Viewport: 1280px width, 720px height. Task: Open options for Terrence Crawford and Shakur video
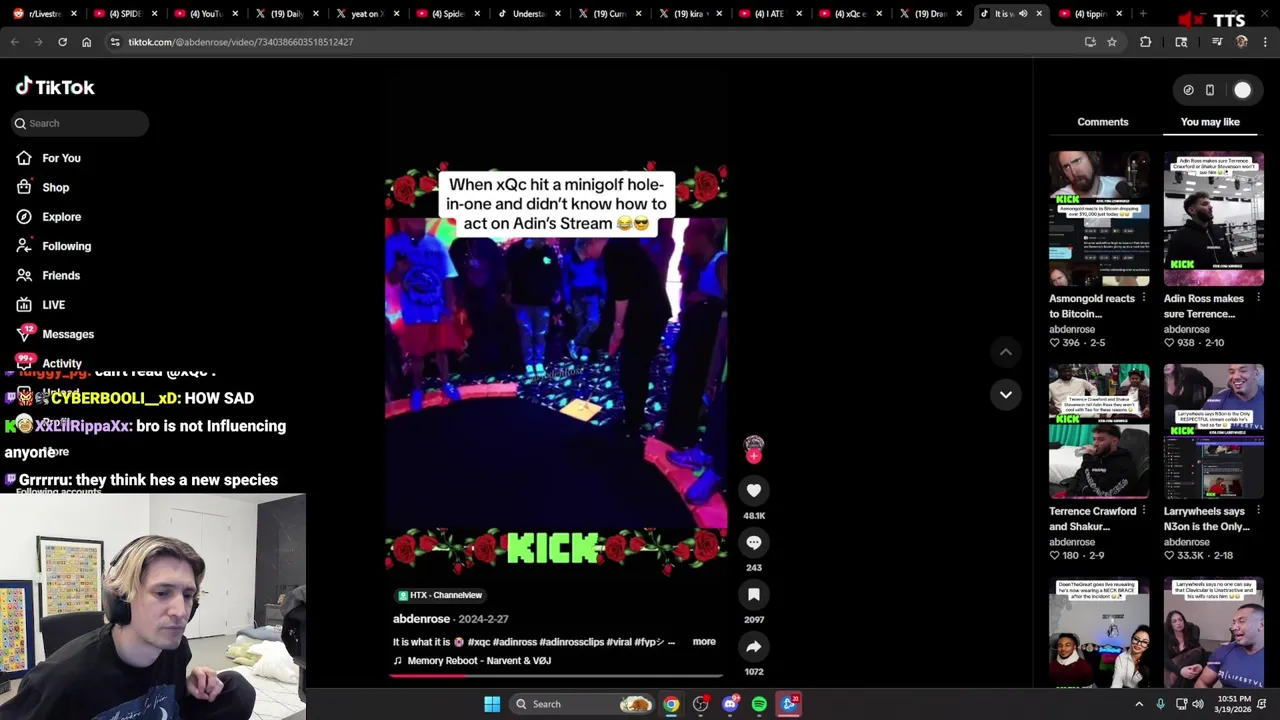click(1144, 511)
